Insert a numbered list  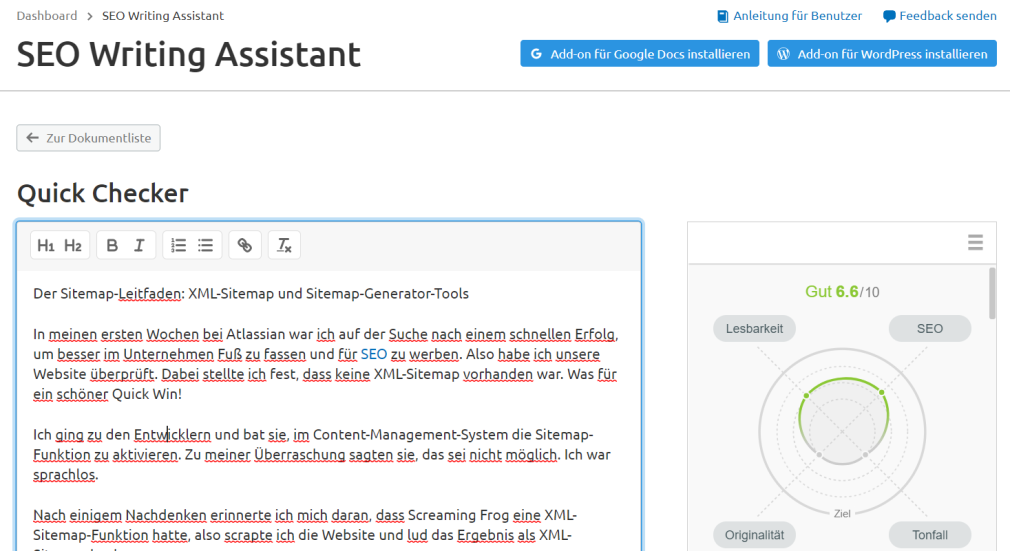tap(178, 246)
